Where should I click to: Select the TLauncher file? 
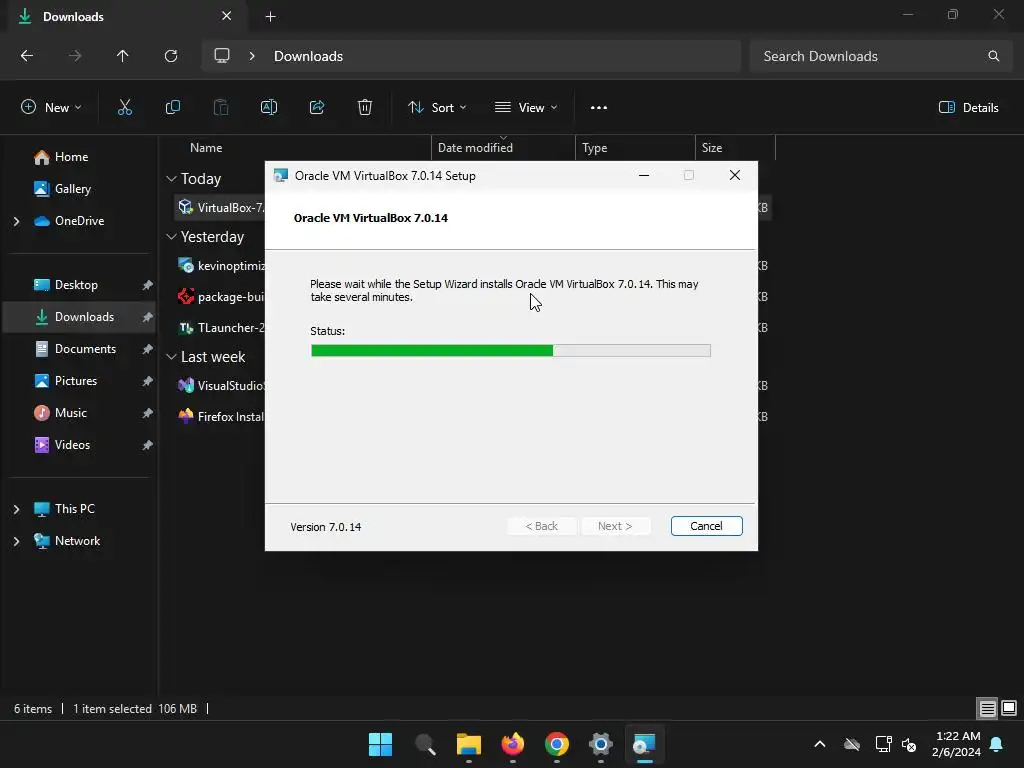pos(220,328)
